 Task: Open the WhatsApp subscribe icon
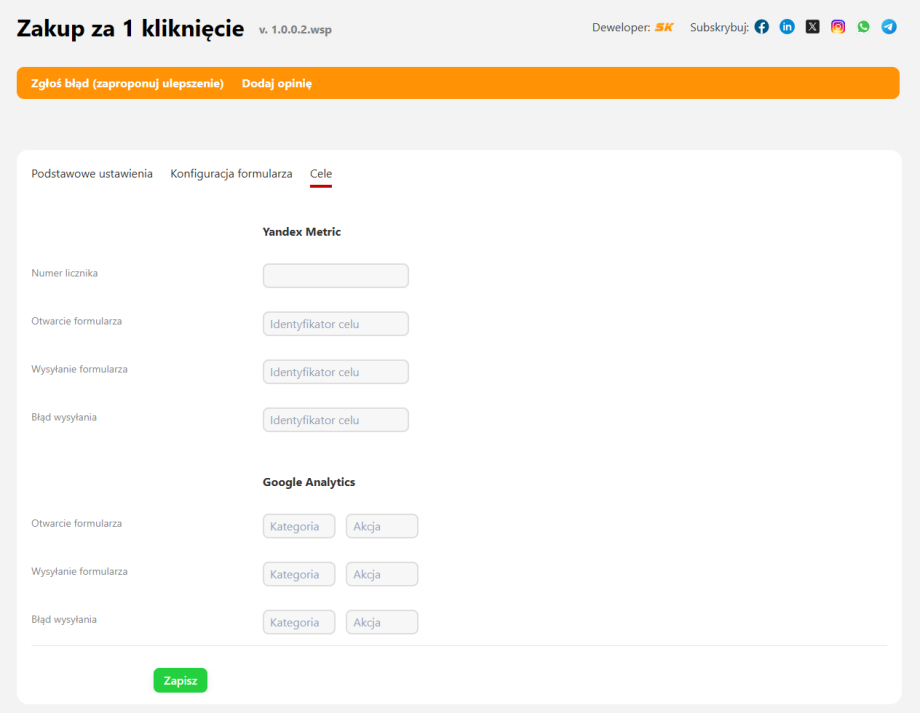point(863,27)
